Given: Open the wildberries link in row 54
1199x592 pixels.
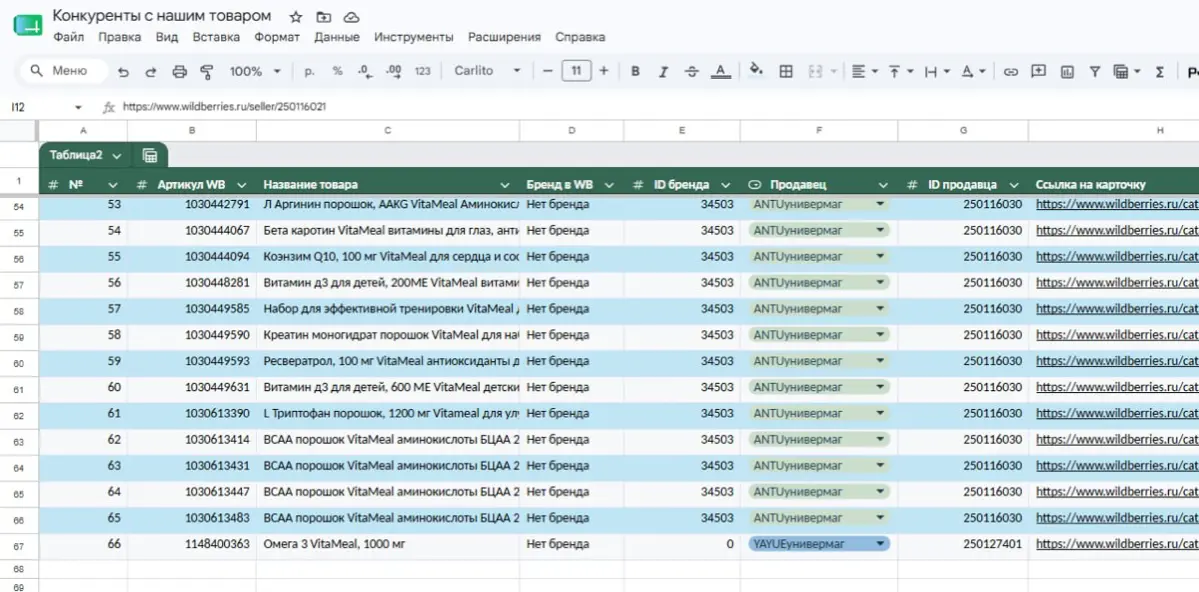Looking at the screenshot, I should click(x=1117, y=204).
